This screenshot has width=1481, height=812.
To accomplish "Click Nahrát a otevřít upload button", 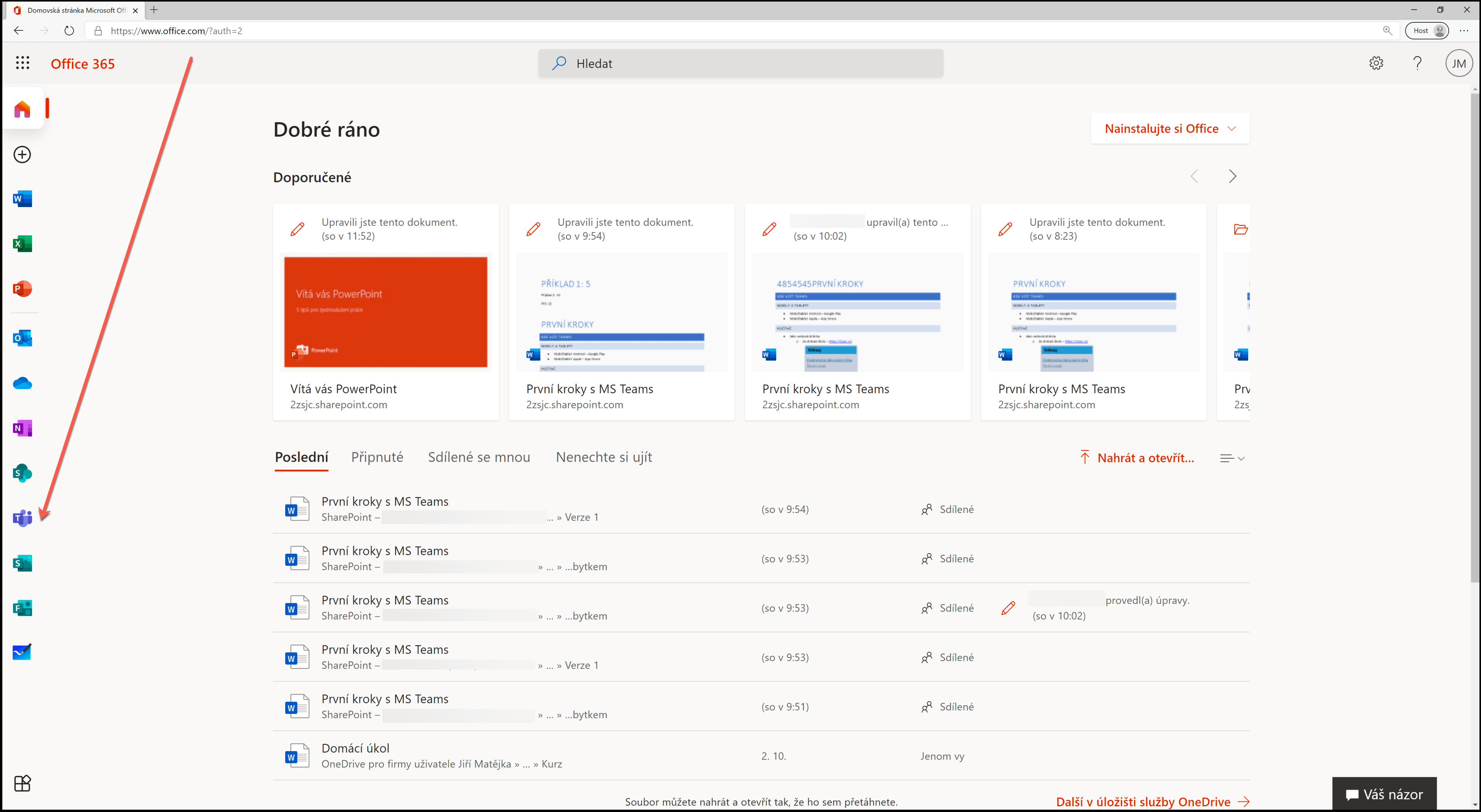I will tap(1137, 458).
